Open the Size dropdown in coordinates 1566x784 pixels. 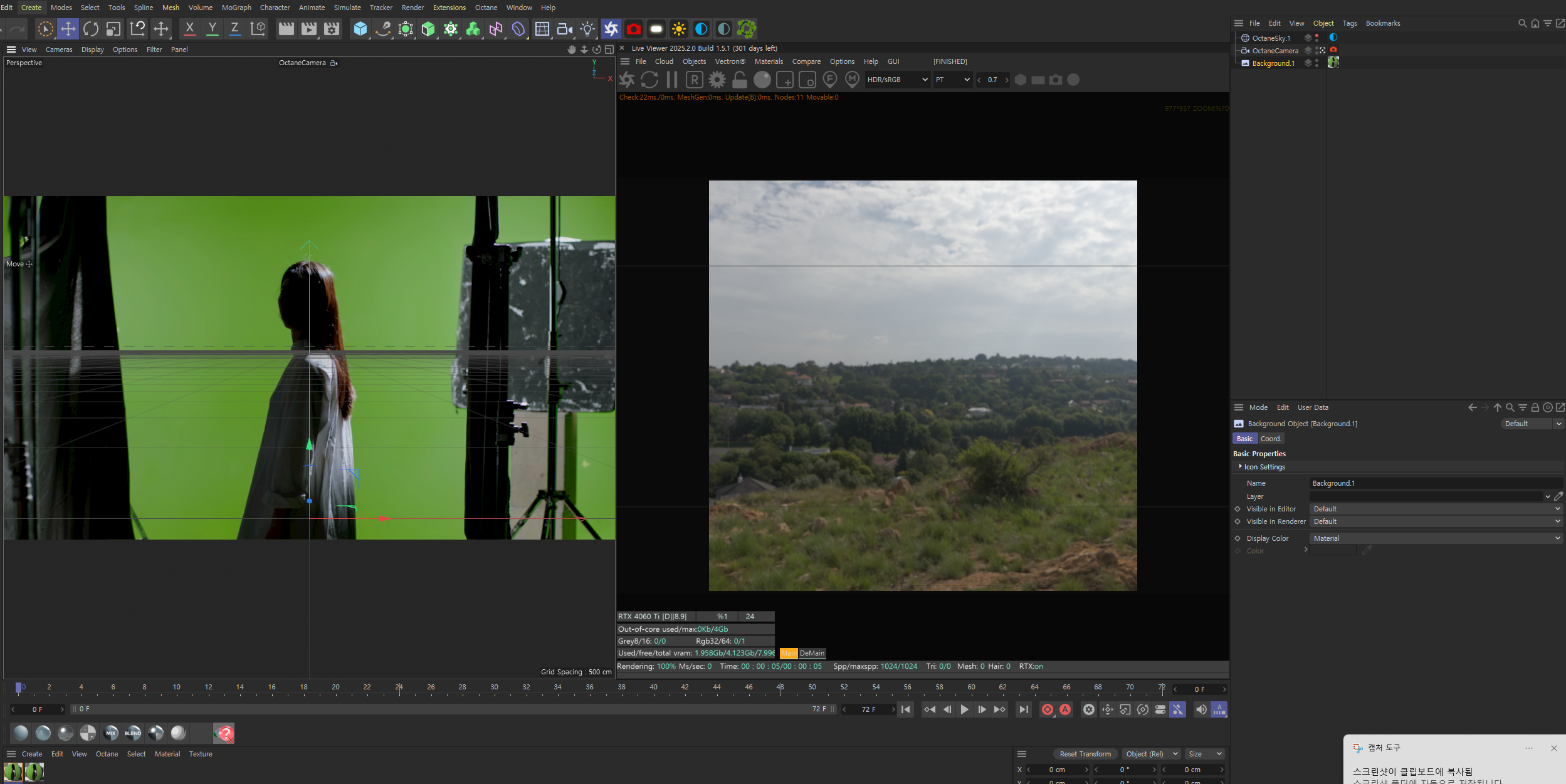pyautogui.click(x=1205, y=754)
